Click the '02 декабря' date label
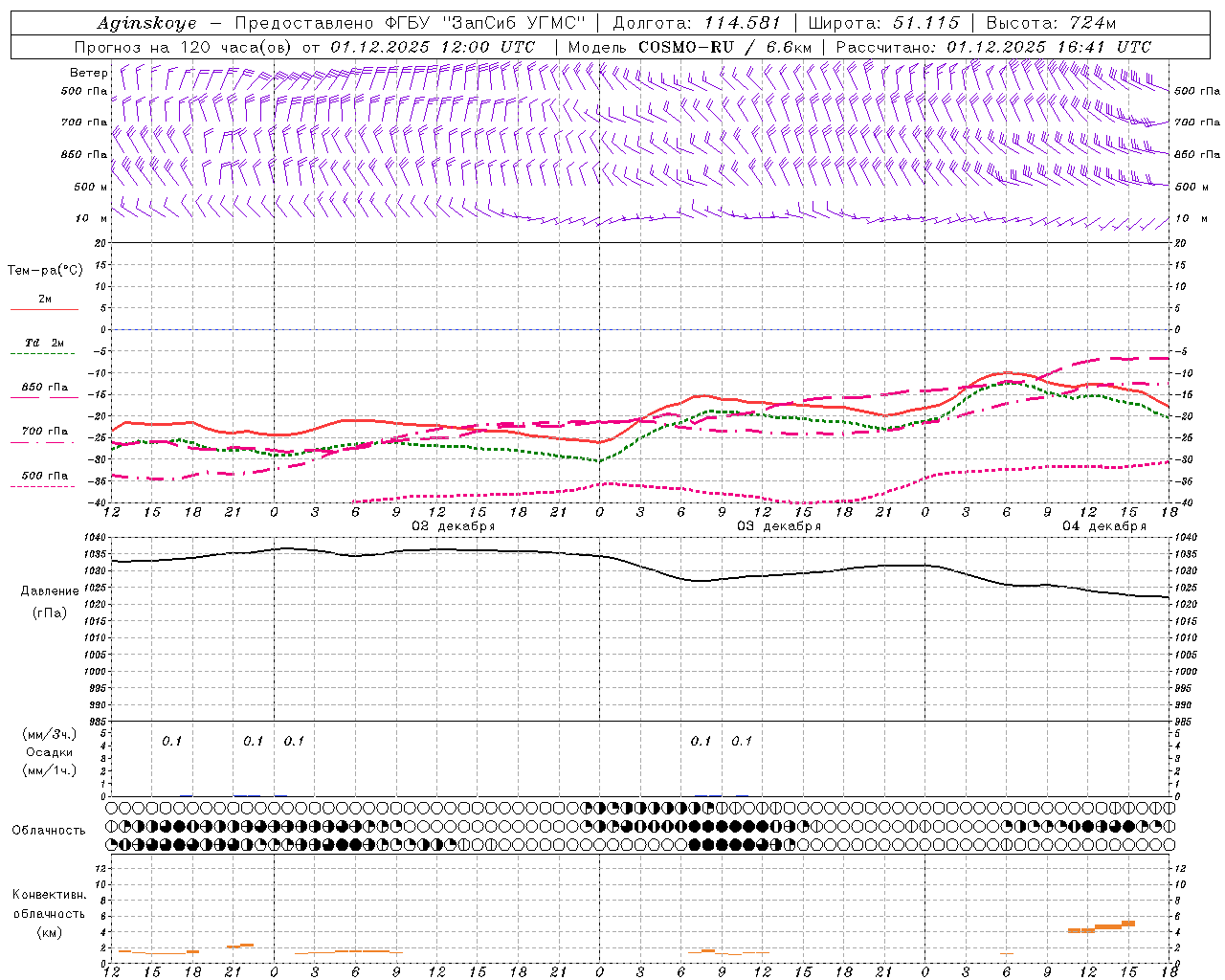1225x980 pixels. (454, 526)
